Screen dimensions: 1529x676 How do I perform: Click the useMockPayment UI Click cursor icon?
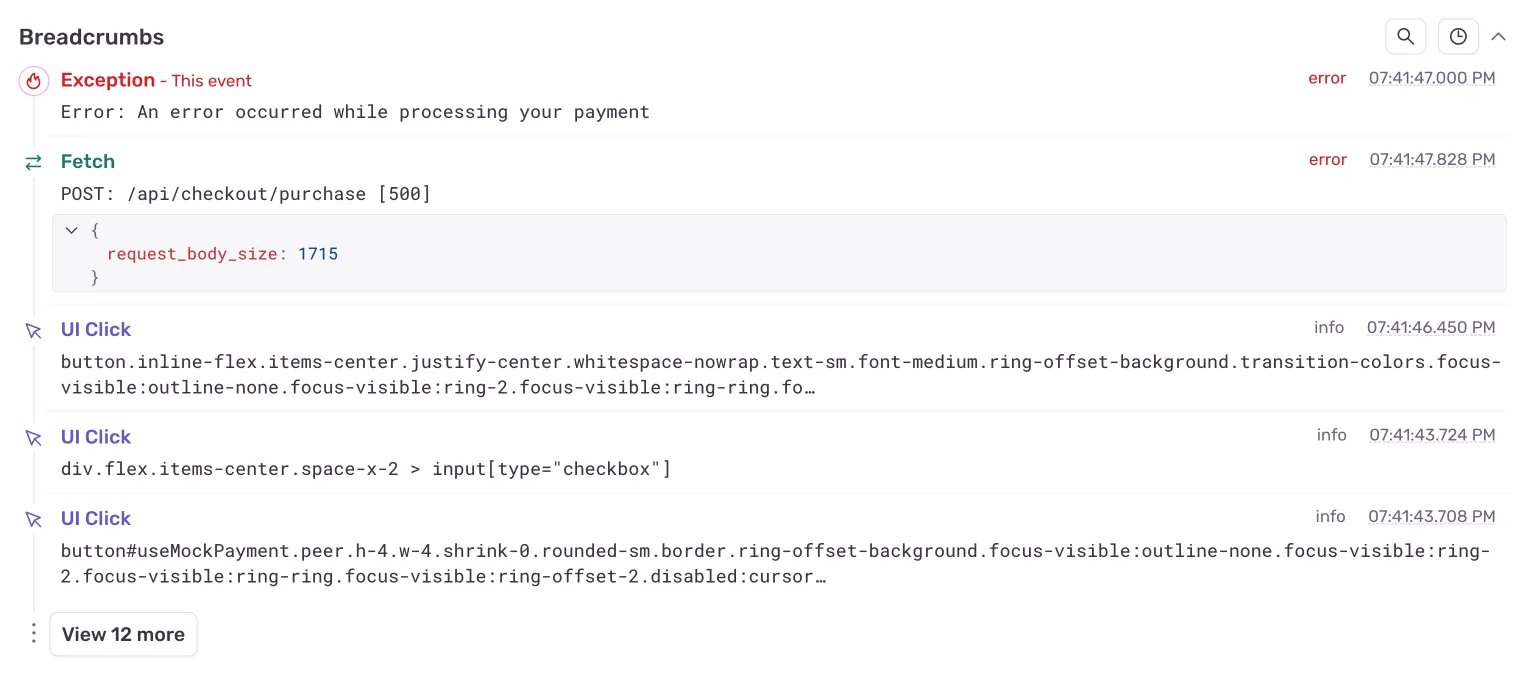pyautogui.click(x=34, y=519)
